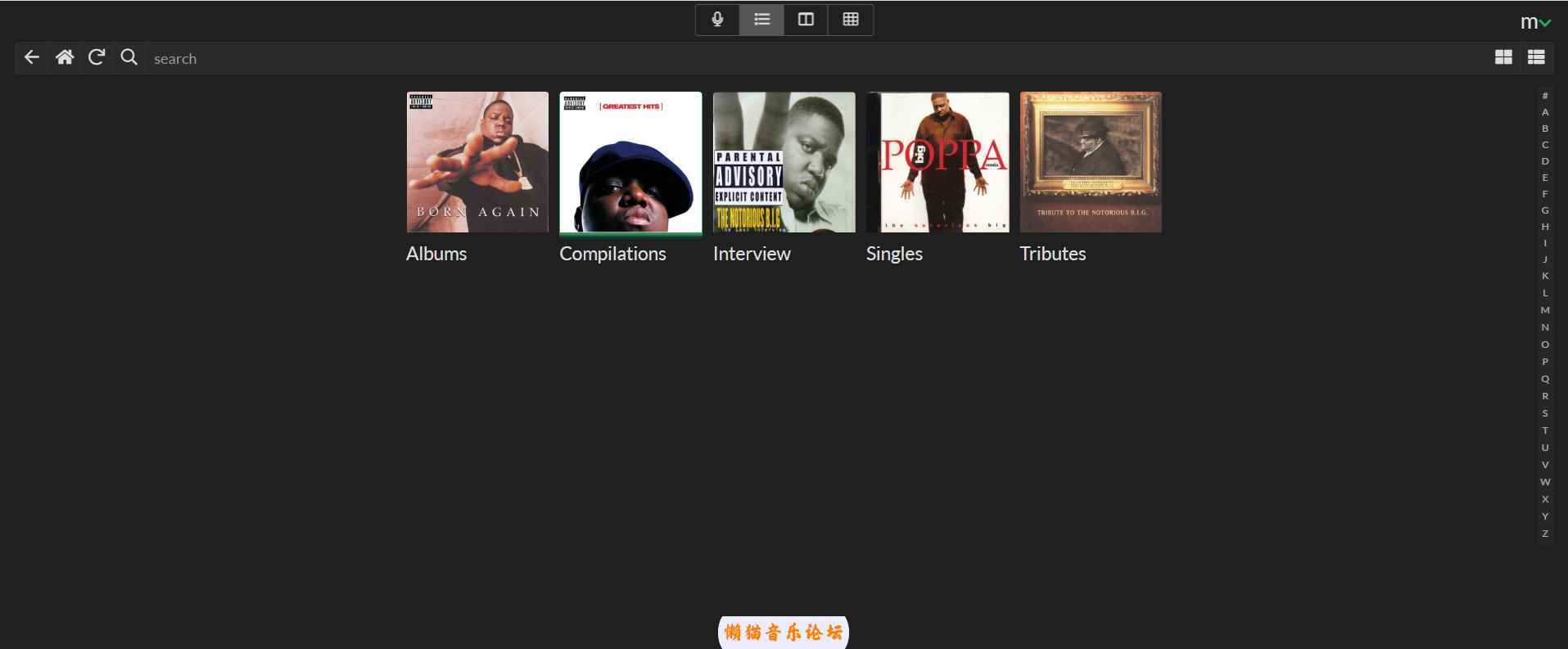This screenshot has width=1568, height=649.
Task: Open the Albums folder cover (Born Again)
Action: coord(477,162)
